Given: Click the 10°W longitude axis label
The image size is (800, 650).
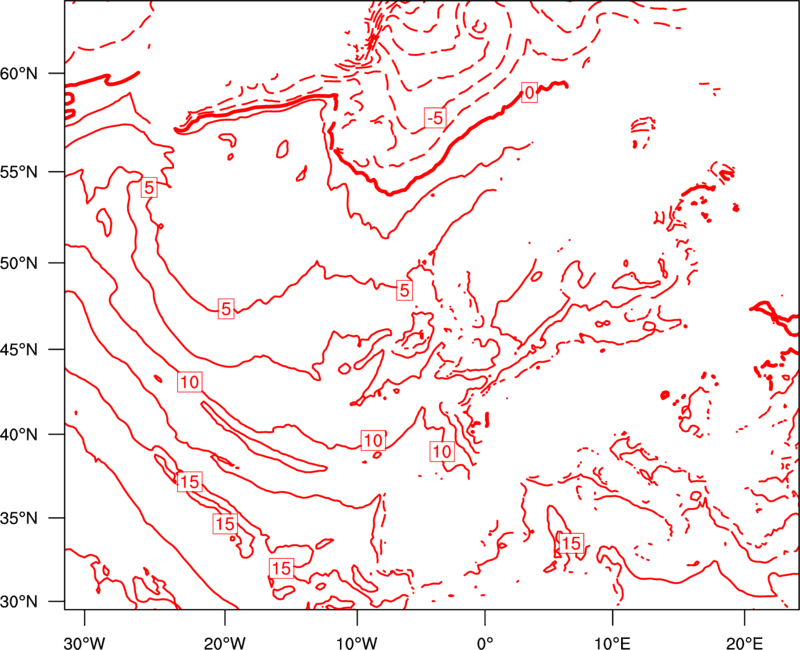Looking at the screenshot, I should pos(357,643).
